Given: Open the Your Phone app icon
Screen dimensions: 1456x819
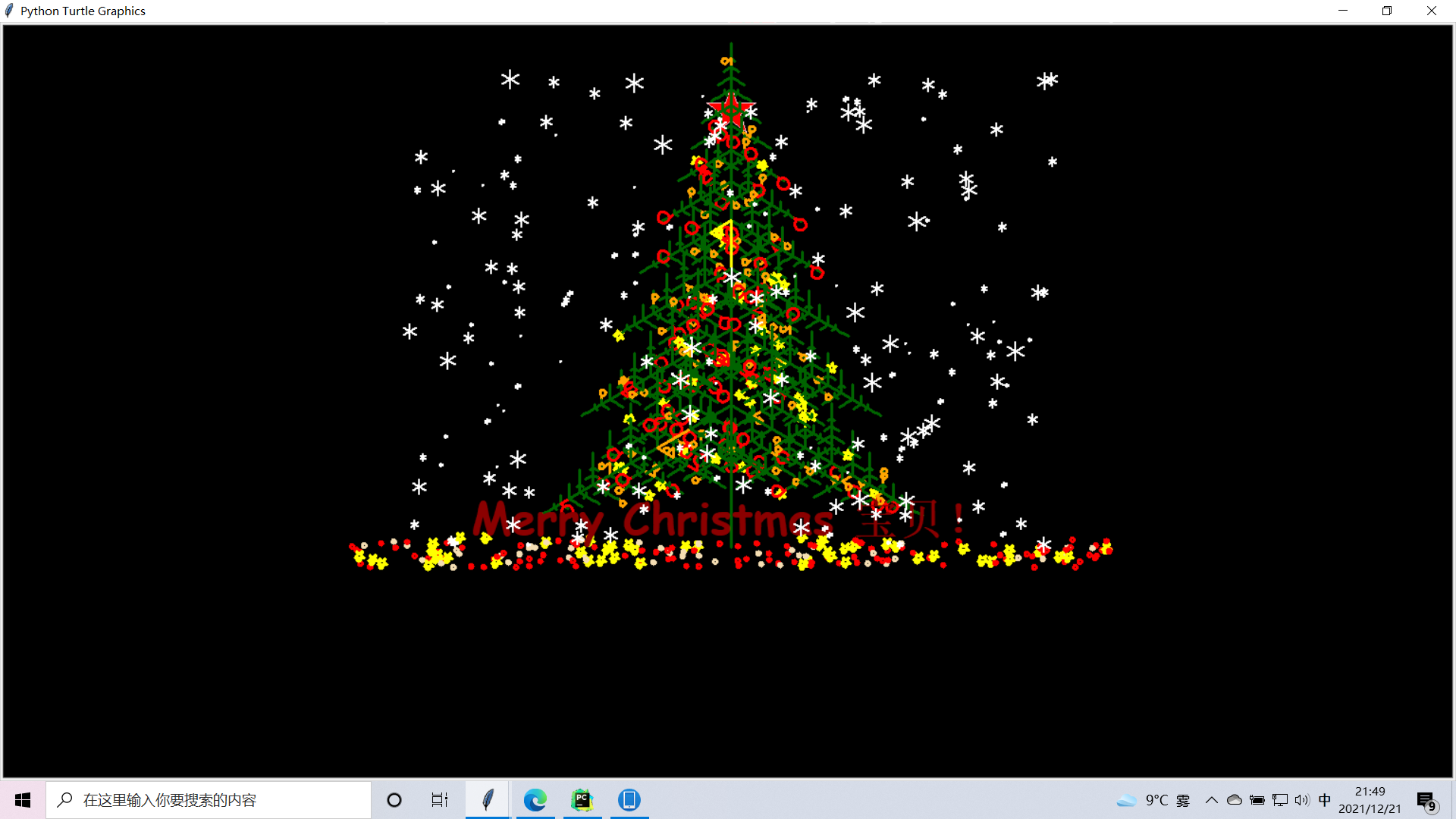Looking at the screenshot, I should click(629, 799).
